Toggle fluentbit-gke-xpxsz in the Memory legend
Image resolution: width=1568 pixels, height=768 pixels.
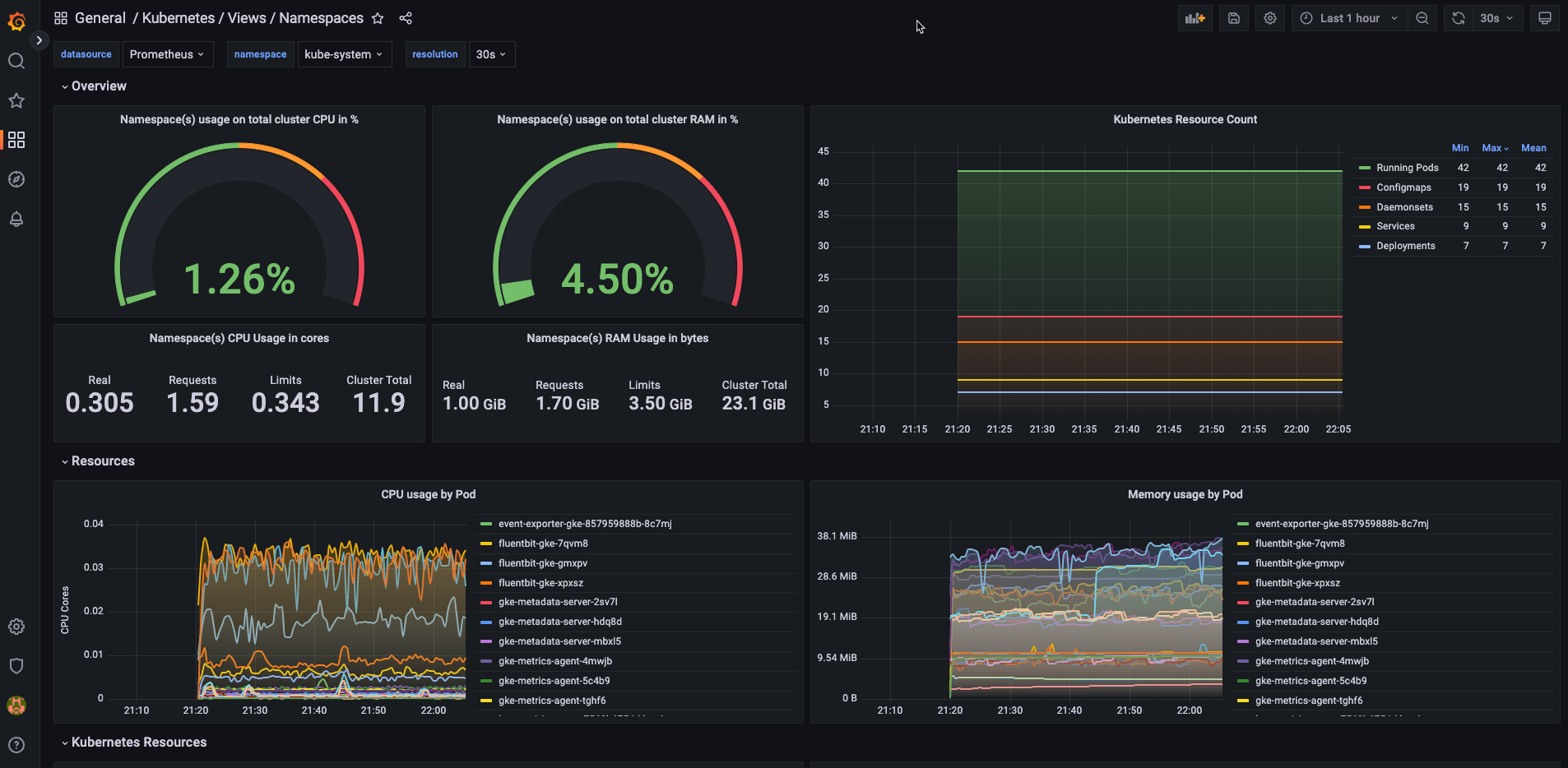tap(1297, 583)
